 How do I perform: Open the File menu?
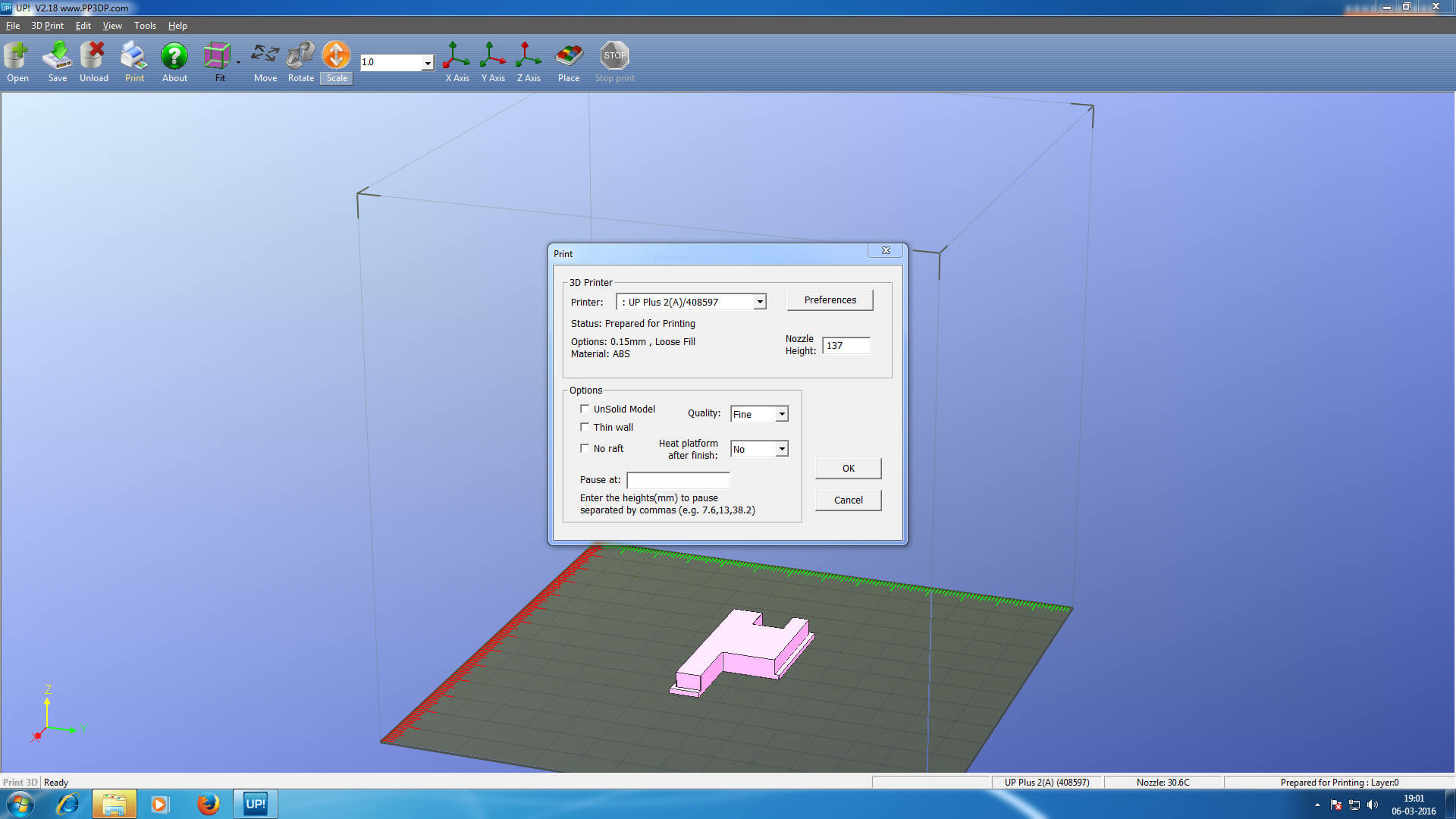point(13,26)
